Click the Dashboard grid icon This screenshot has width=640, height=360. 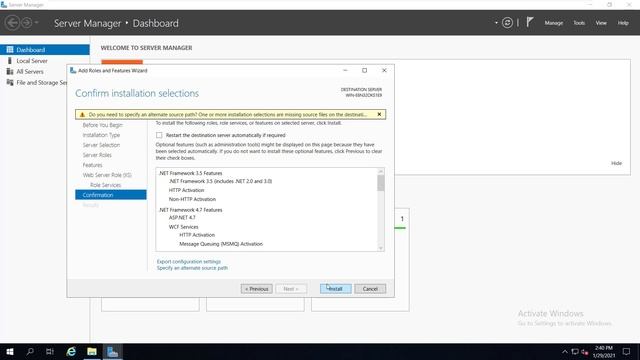(x=10, y=50)
